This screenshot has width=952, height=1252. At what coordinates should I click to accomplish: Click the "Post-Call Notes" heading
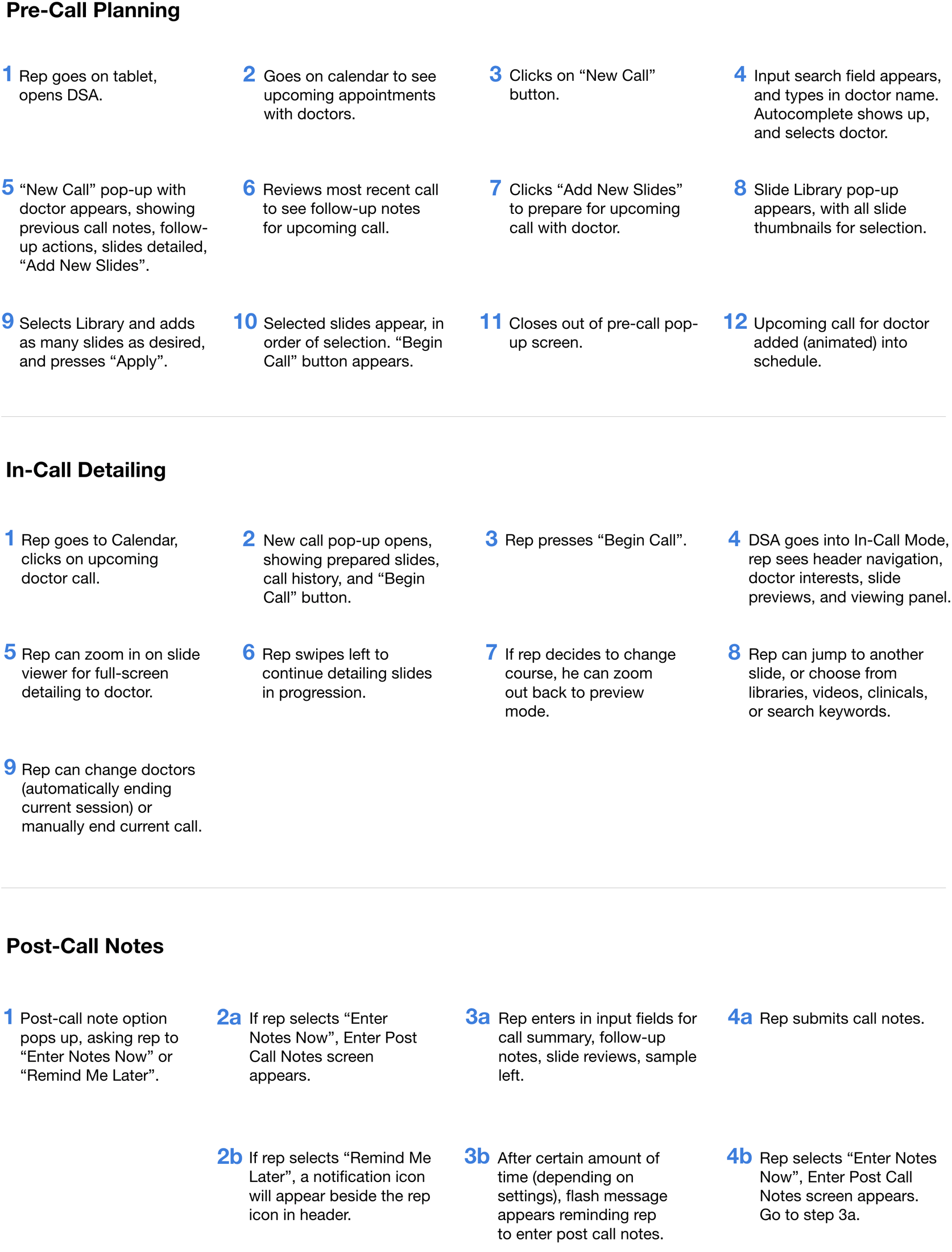(x=85, y=945)
